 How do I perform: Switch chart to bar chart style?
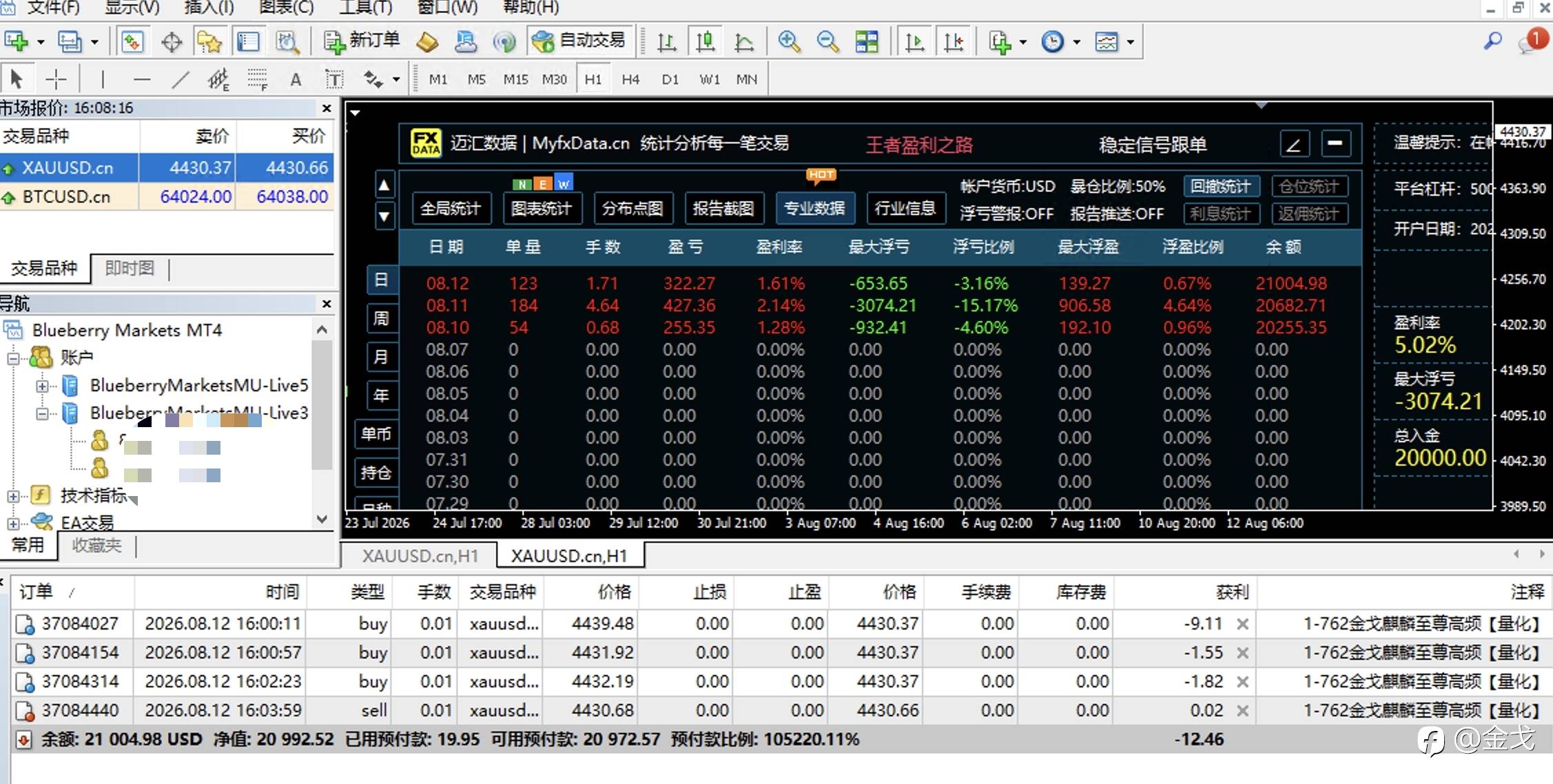[666, 42]
